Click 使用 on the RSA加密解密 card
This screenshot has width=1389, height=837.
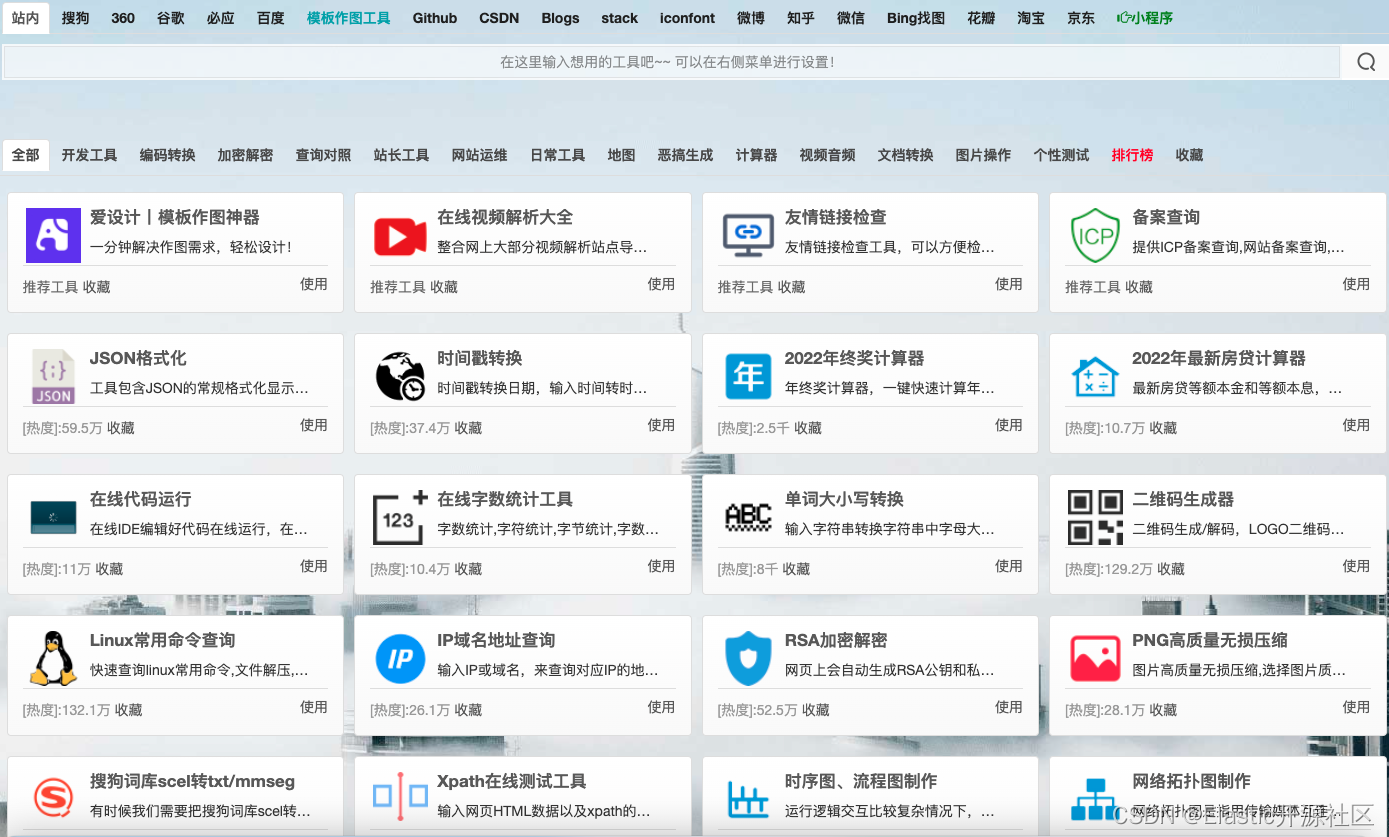tap(1009, 707)
